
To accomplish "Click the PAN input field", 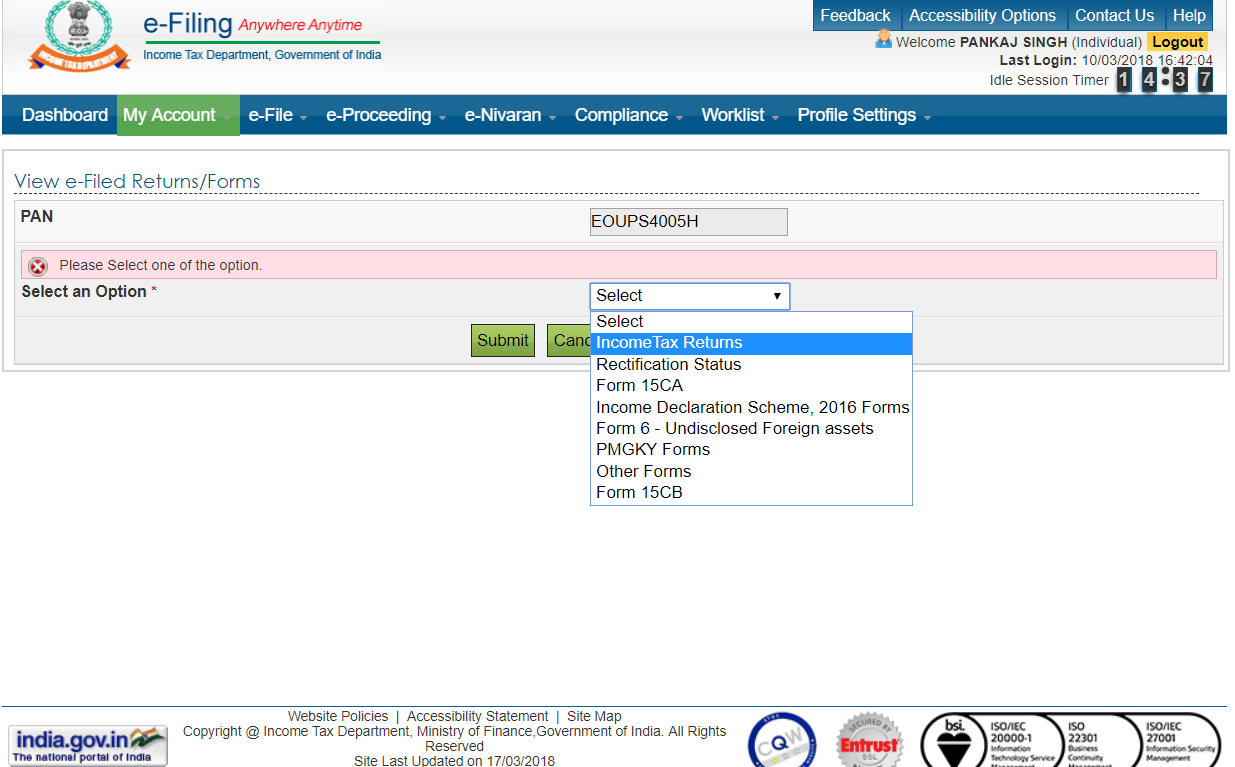I will click(688, 221).
